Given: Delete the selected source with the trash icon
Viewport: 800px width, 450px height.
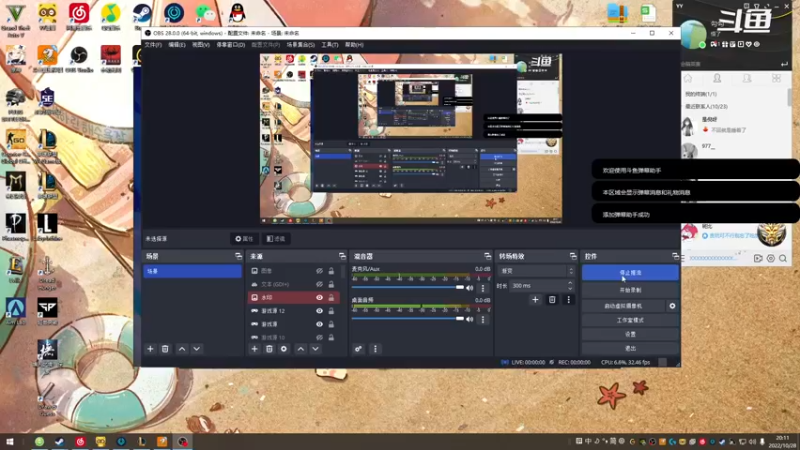Looking at the screenshot, I should [269, 349].
